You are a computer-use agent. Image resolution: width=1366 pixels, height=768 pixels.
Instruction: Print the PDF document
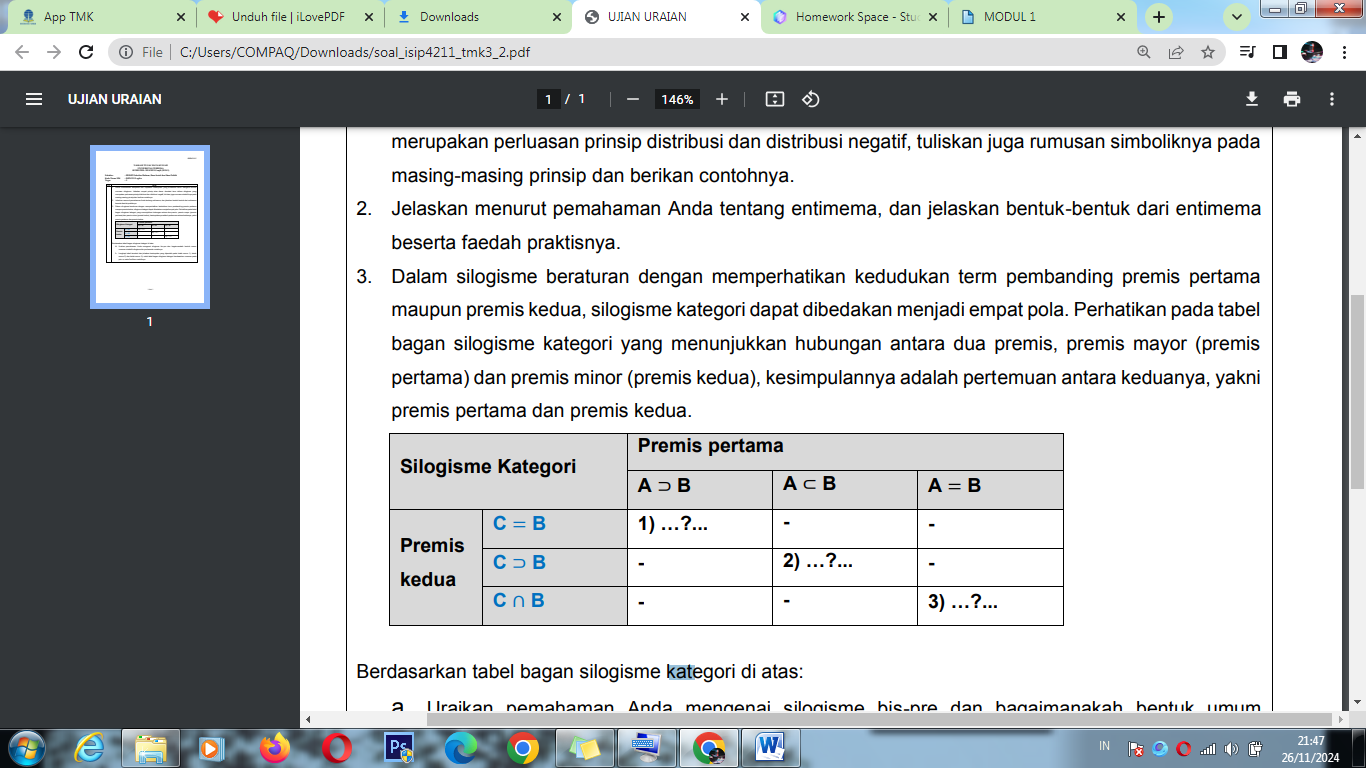click(1292, 99)
